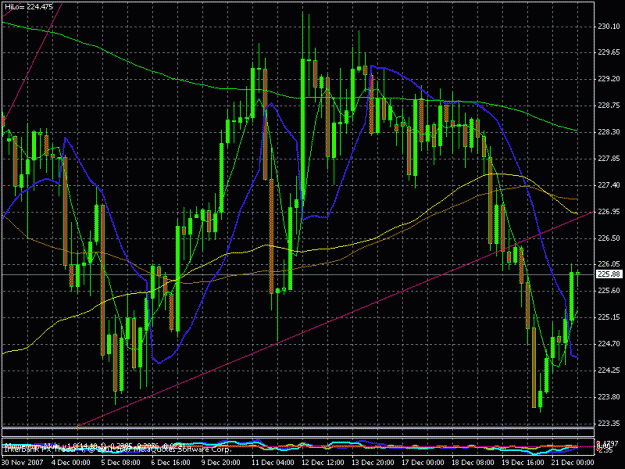
Task: Pick the 228.75 price scale value
Action: 609,105
